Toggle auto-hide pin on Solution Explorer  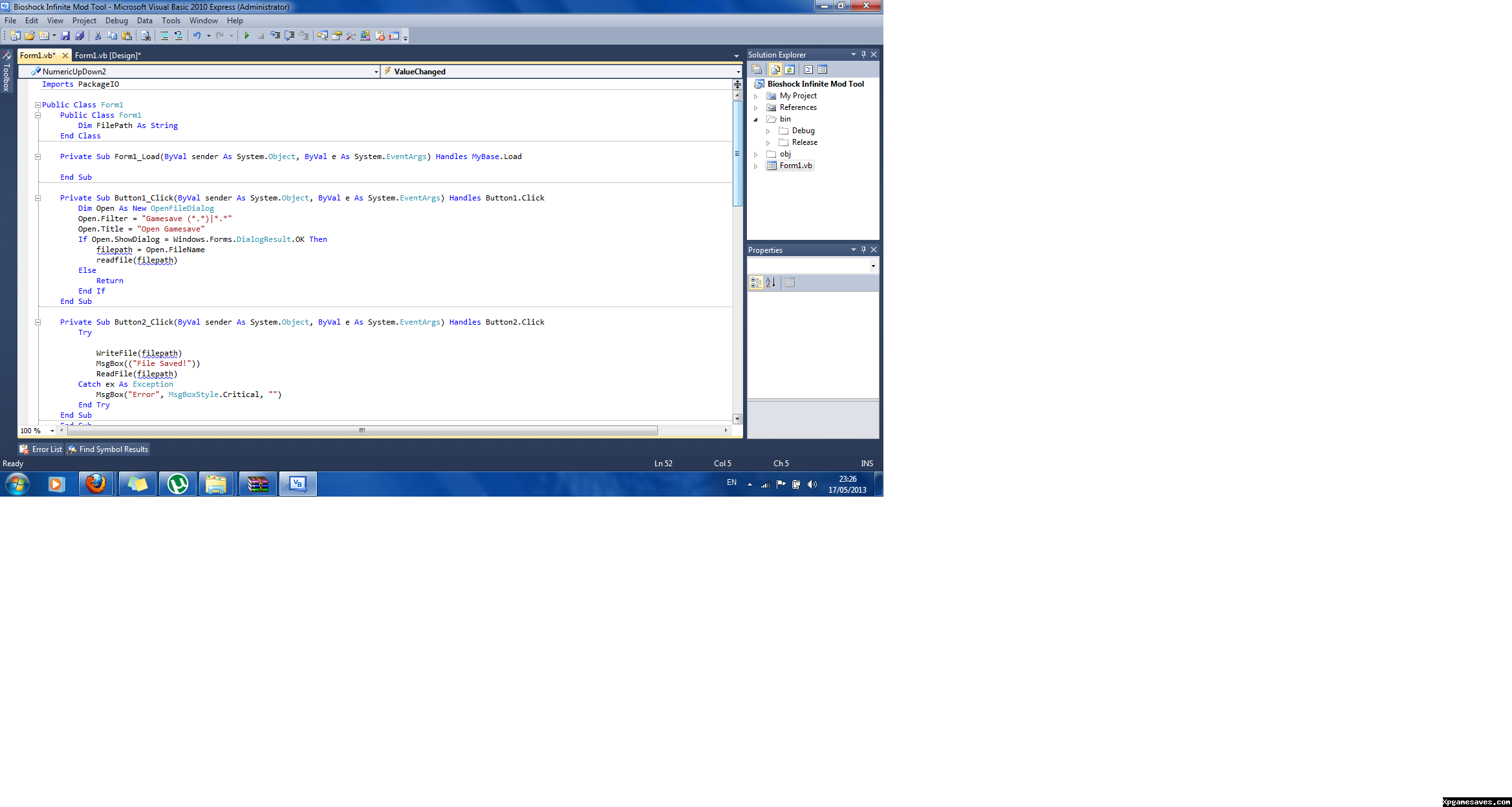click(x=863, y=54)
